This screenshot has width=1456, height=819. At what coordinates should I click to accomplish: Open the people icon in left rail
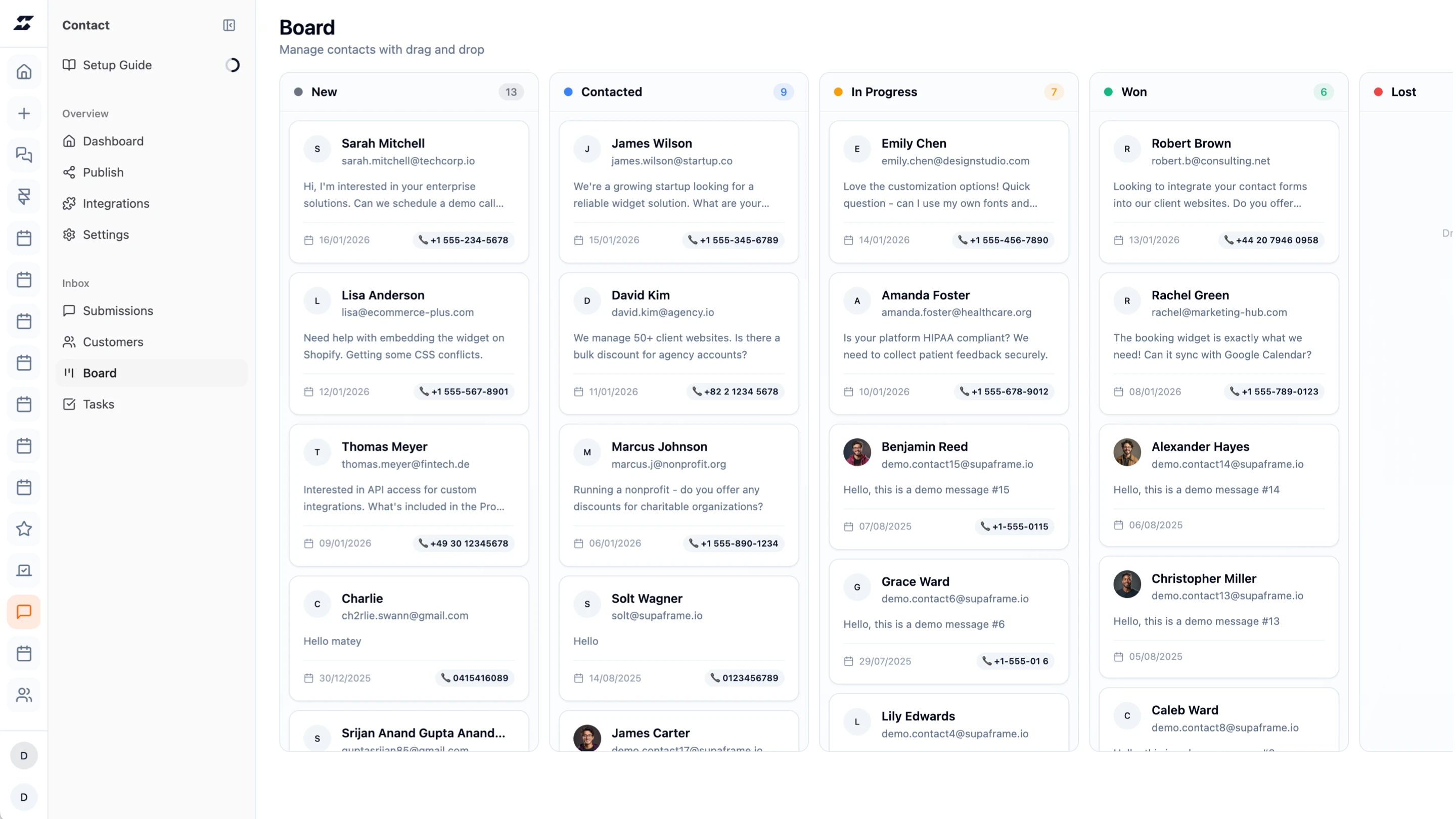(24, 695)
